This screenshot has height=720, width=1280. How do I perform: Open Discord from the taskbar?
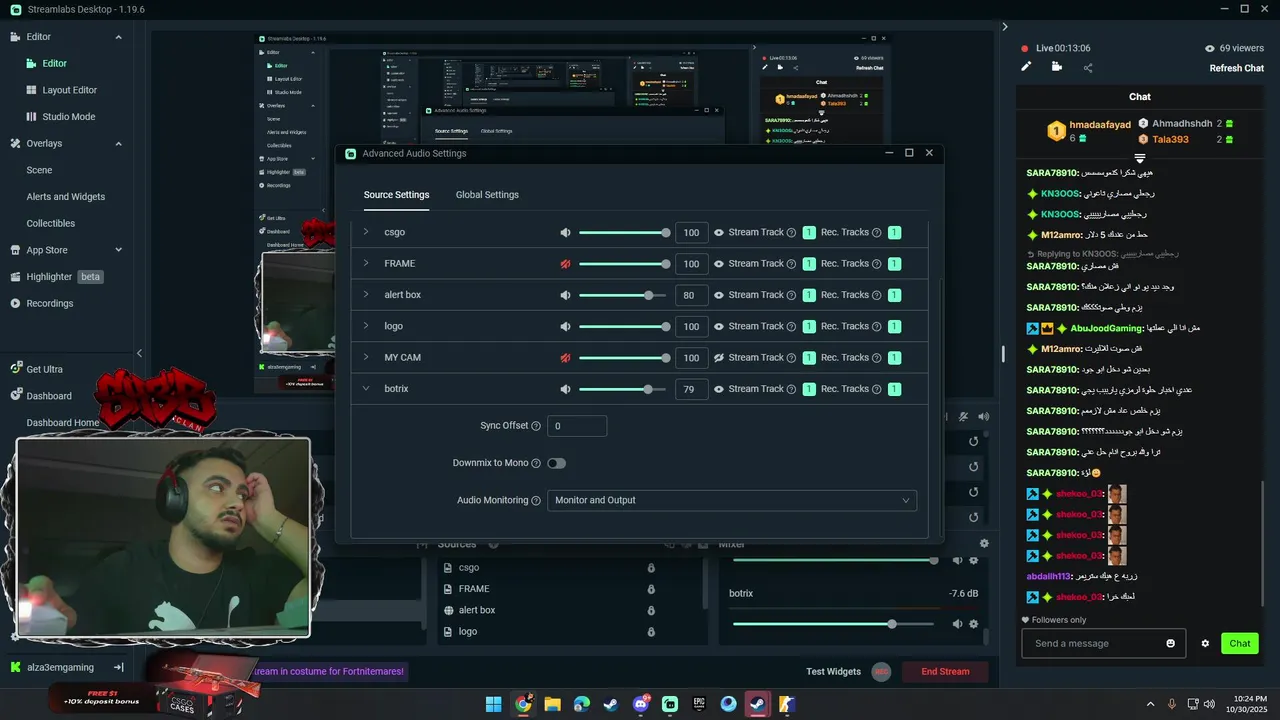[641, 704]
